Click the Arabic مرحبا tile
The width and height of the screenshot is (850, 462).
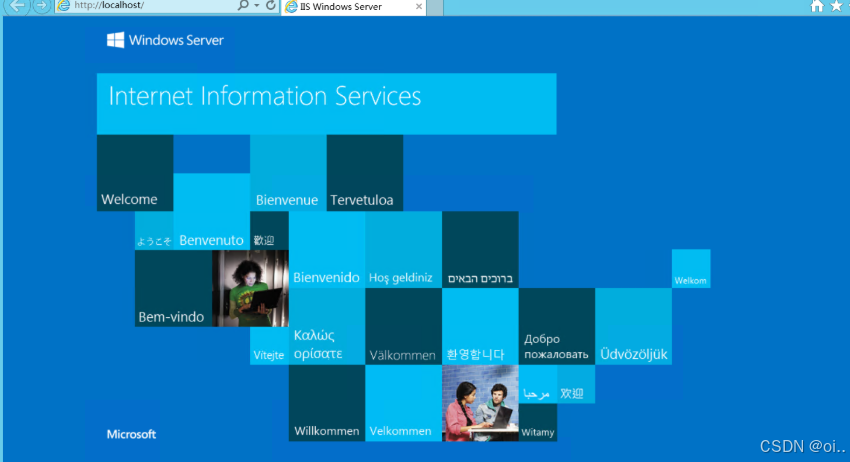point(538,384)
